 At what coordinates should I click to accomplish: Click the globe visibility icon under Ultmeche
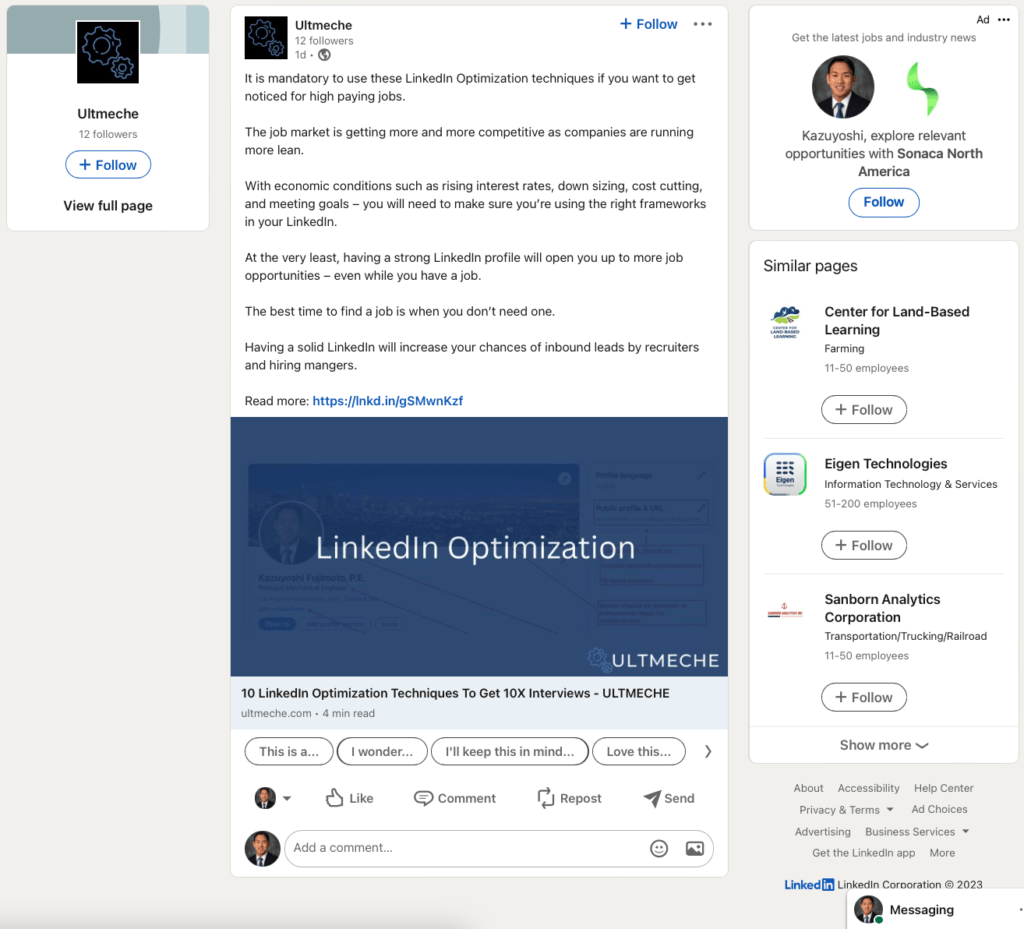[325, 55]
